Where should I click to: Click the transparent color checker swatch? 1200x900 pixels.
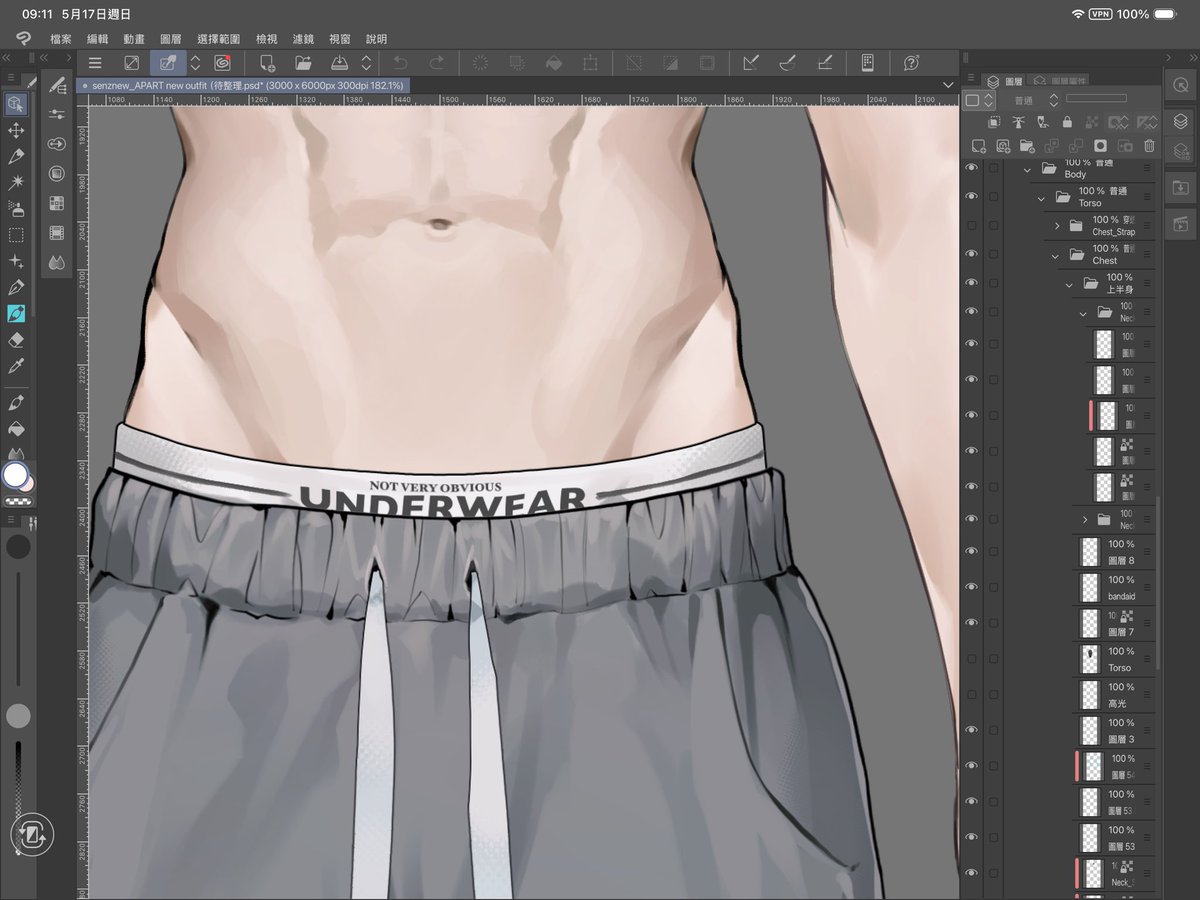[17, 502]
